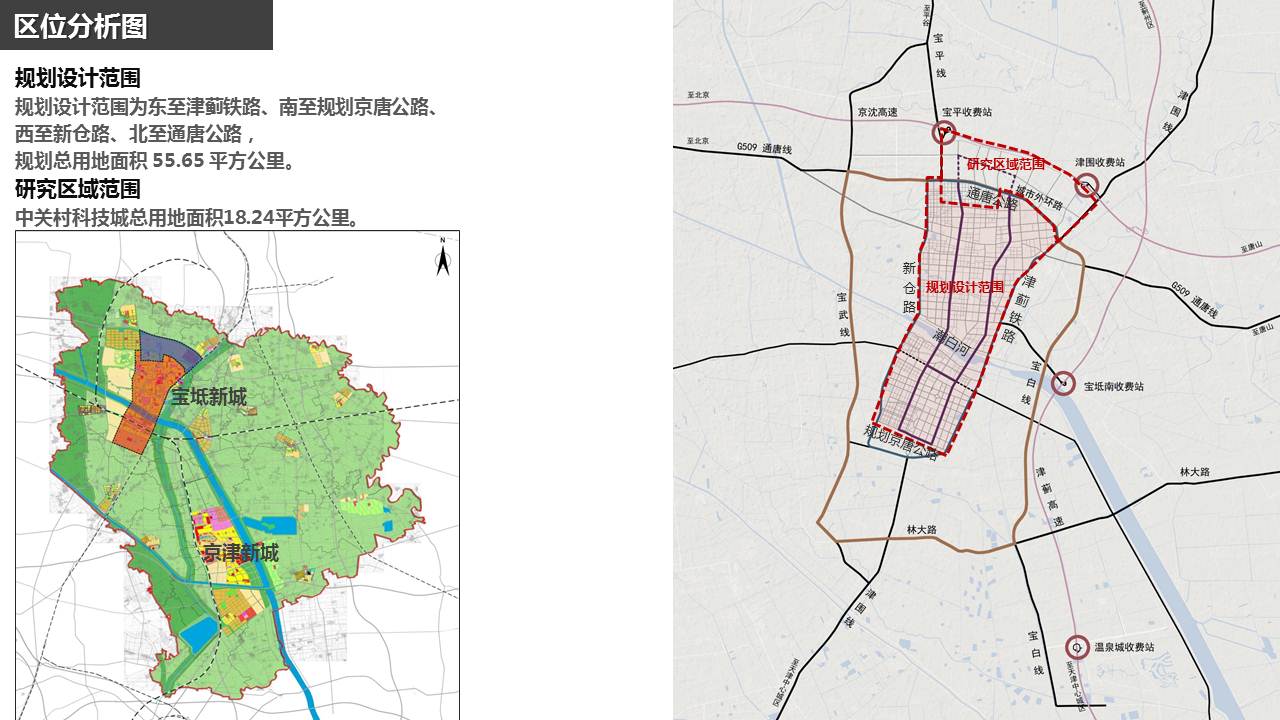Select the bold 规划设计范围 heading in text

77,78
